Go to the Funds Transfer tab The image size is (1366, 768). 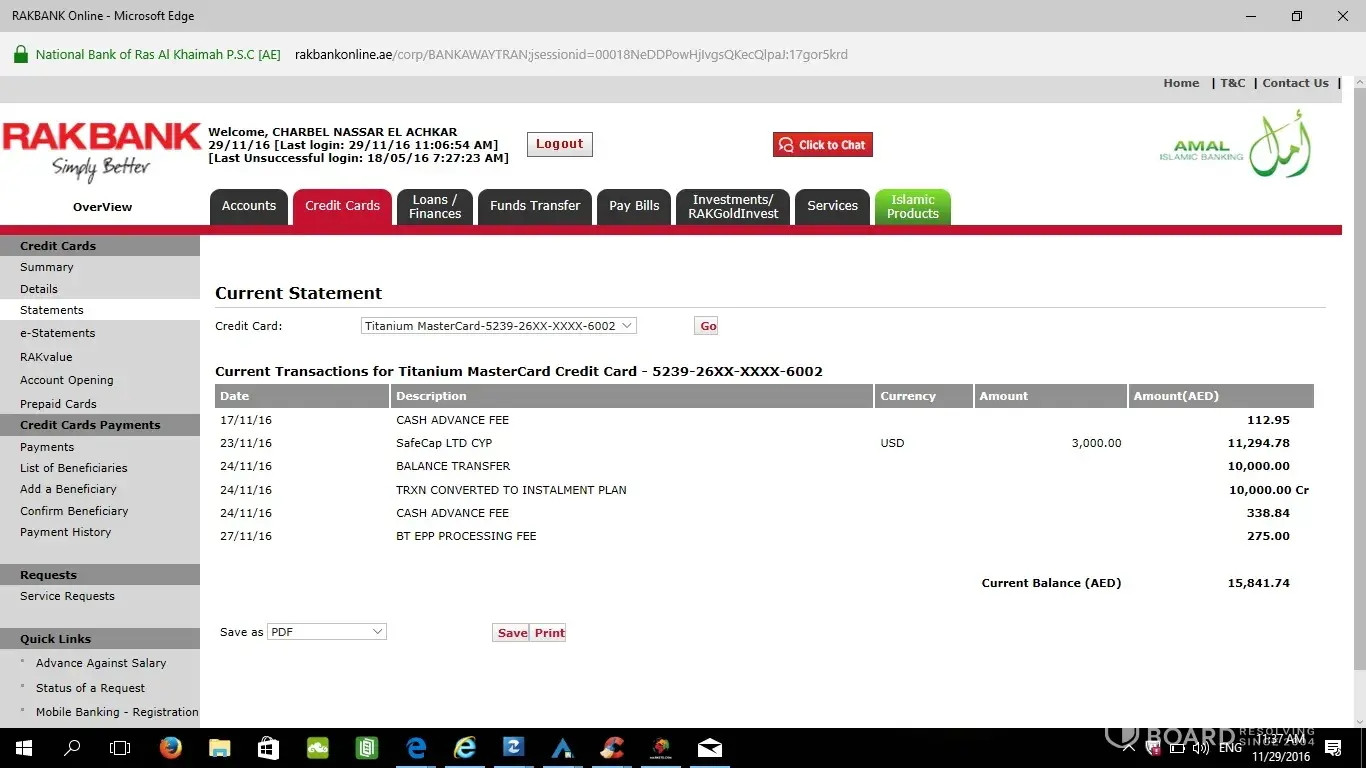tap(535, 206)
